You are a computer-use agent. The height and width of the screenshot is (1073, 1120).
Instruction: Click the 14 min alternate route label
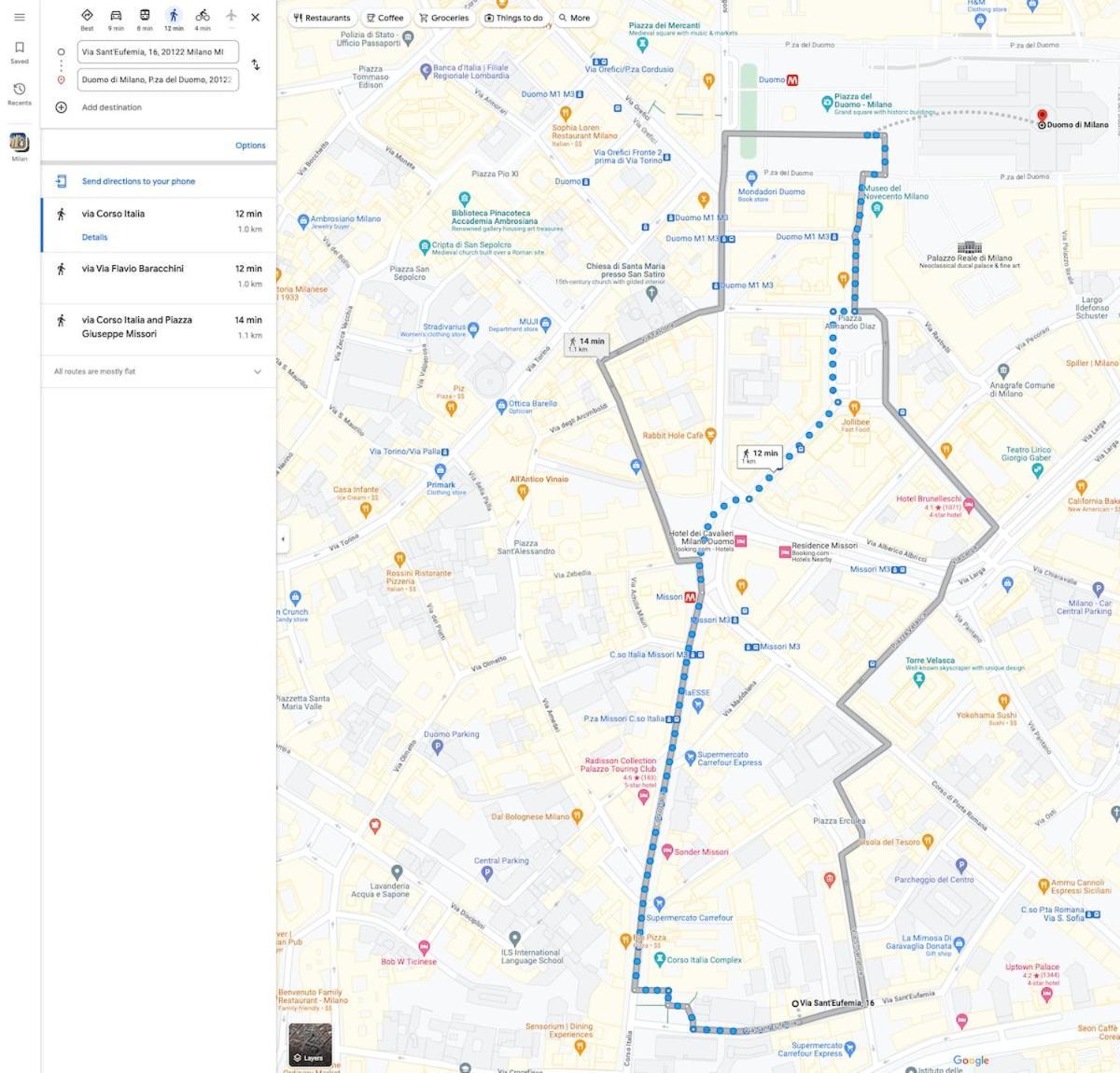click(586, 344)
